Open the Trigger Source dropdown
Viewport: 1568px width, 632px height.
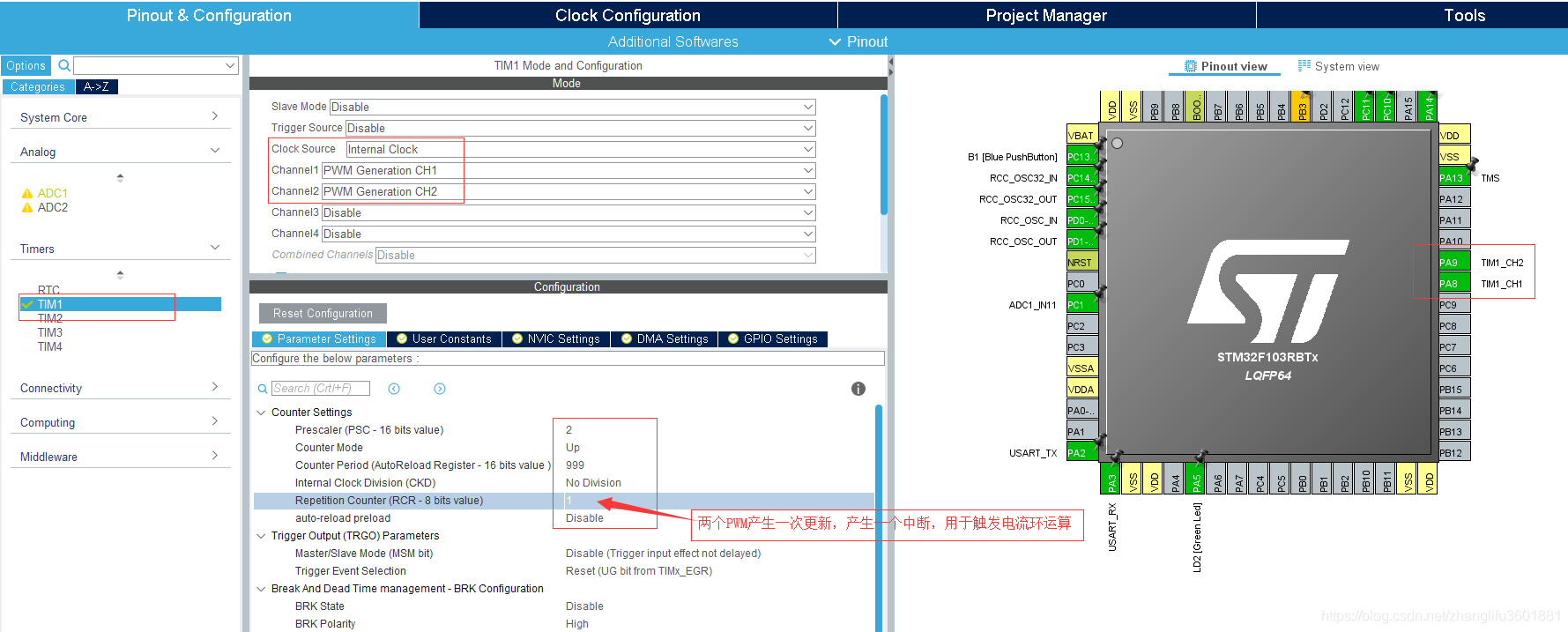(580, 128)
